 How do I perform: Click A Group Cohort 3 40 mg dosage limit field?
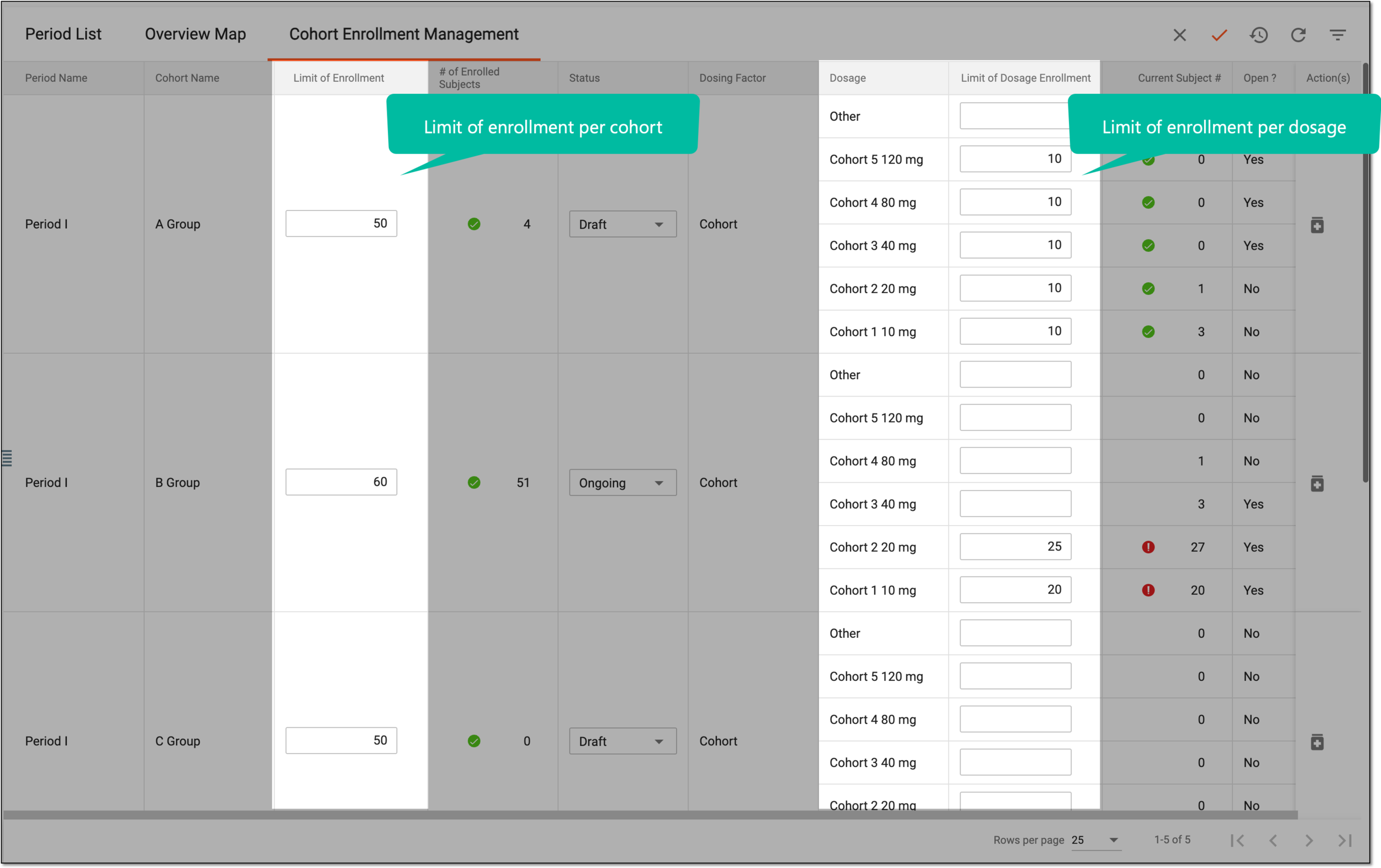click(1015, 245)
